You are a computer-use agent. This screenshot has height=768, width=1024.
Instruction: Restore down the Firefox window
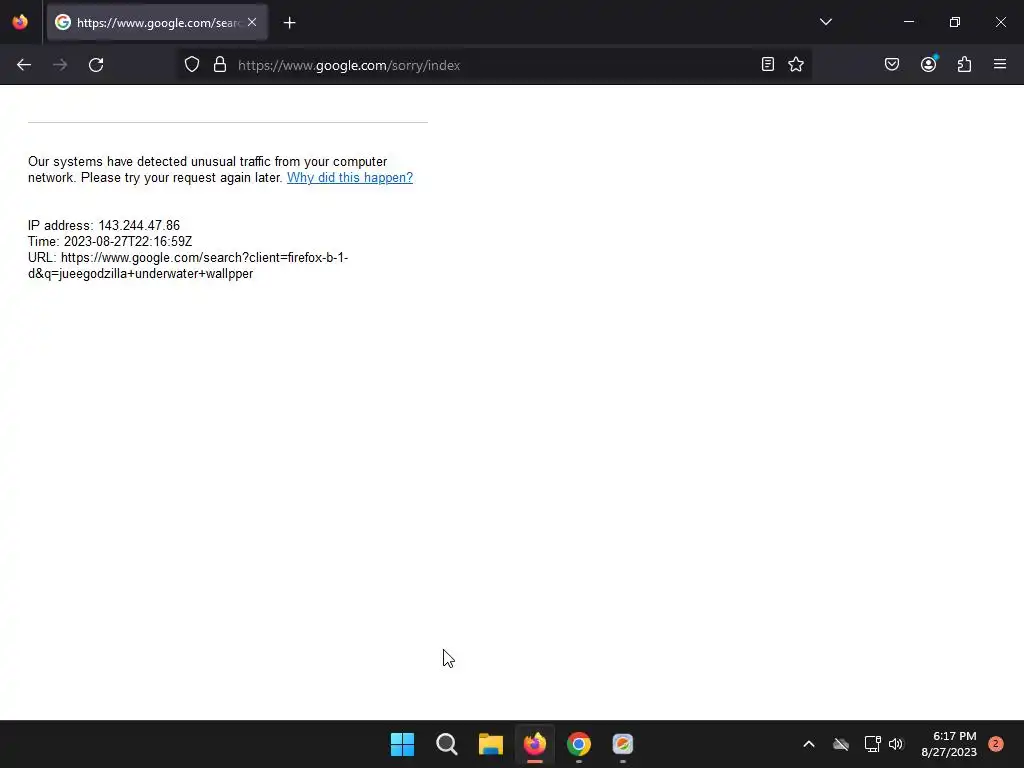(x=955, y=22)
